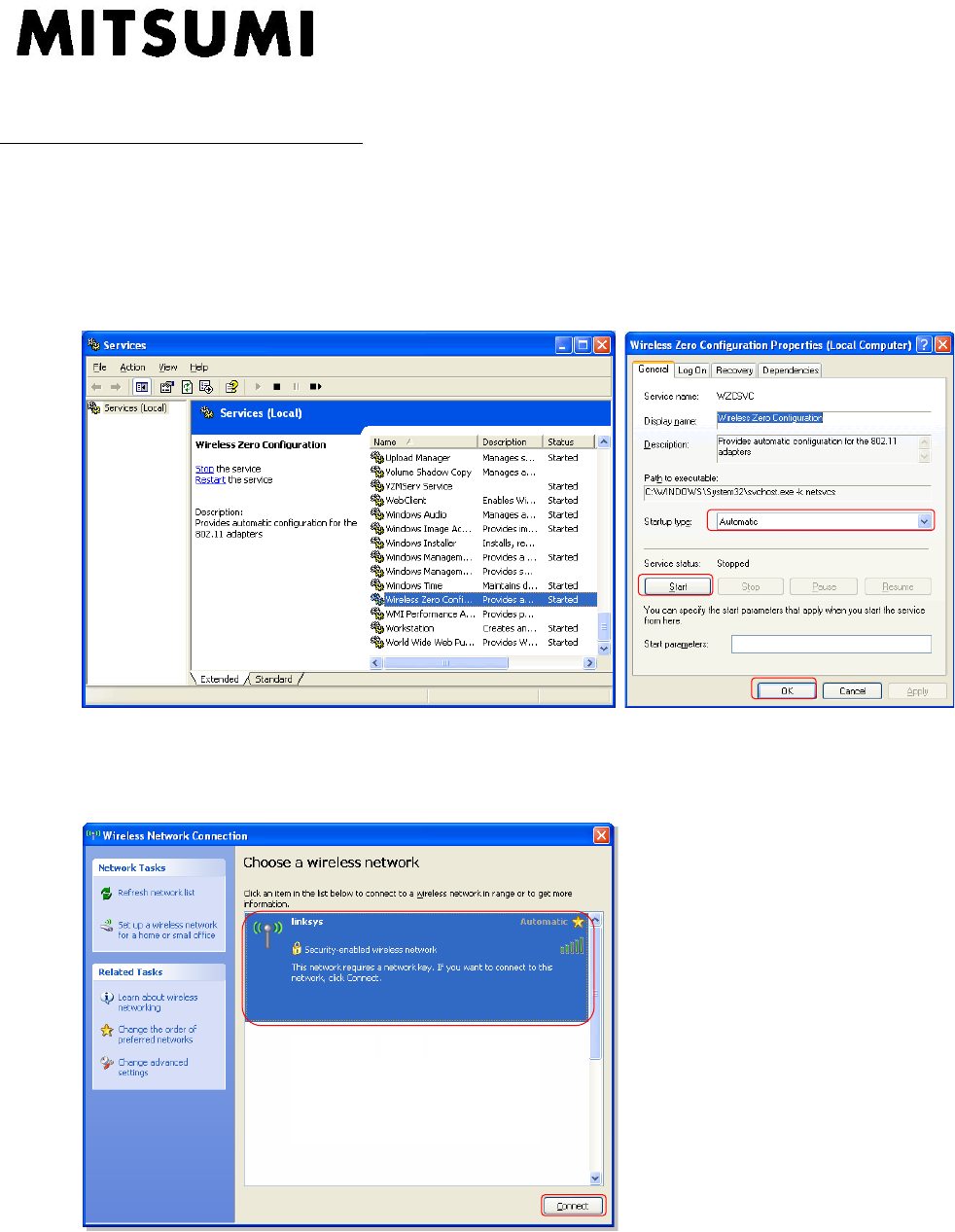This screenshot has height=1232, width=955.
Task: Click the advanced settings wrench icon
Action: coord(107,1063)
